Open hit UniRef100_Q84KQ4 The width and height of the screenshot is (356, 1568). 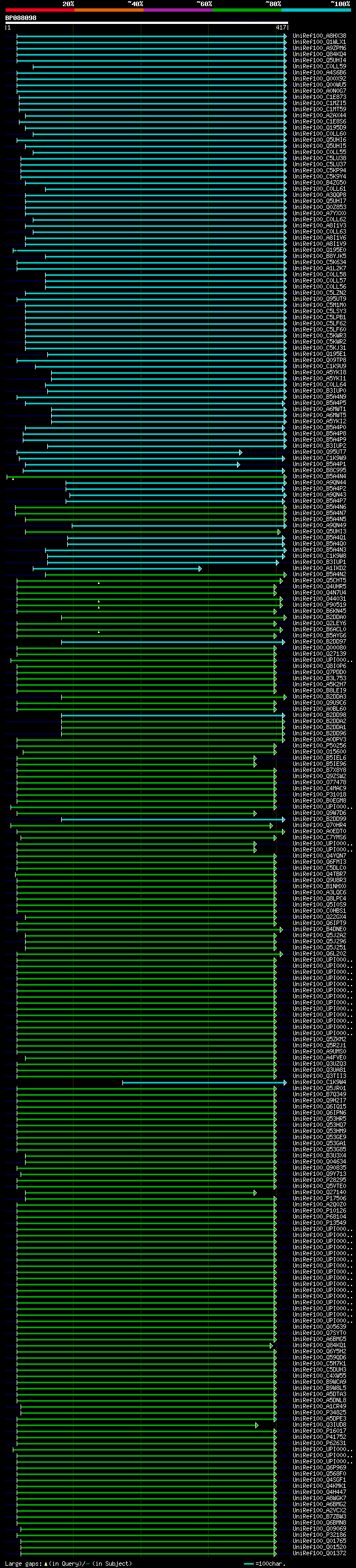[319, 54]
